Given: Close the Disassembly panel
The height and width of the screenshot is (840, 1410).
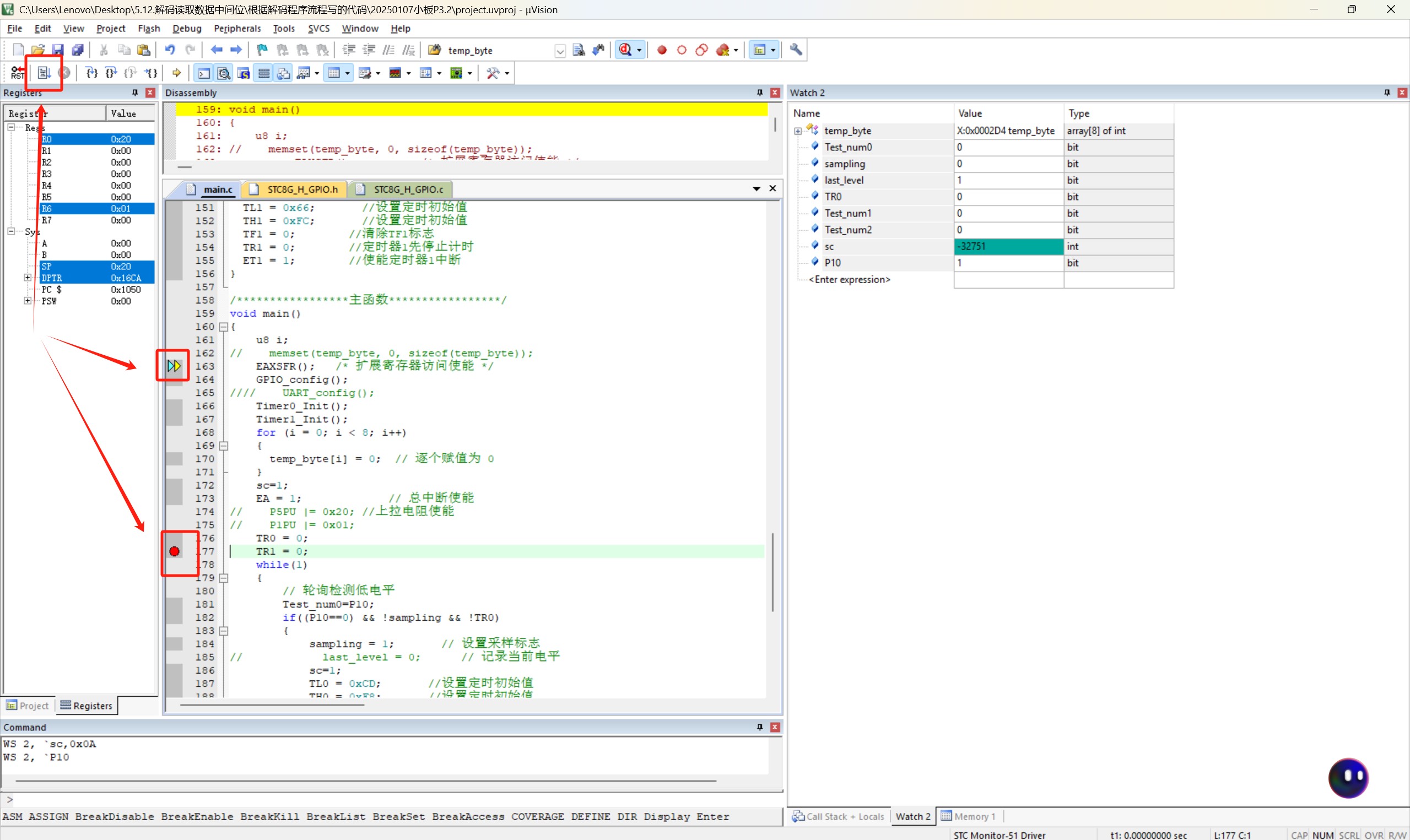Looking at the screenshot, I should [x=775, y=93].
